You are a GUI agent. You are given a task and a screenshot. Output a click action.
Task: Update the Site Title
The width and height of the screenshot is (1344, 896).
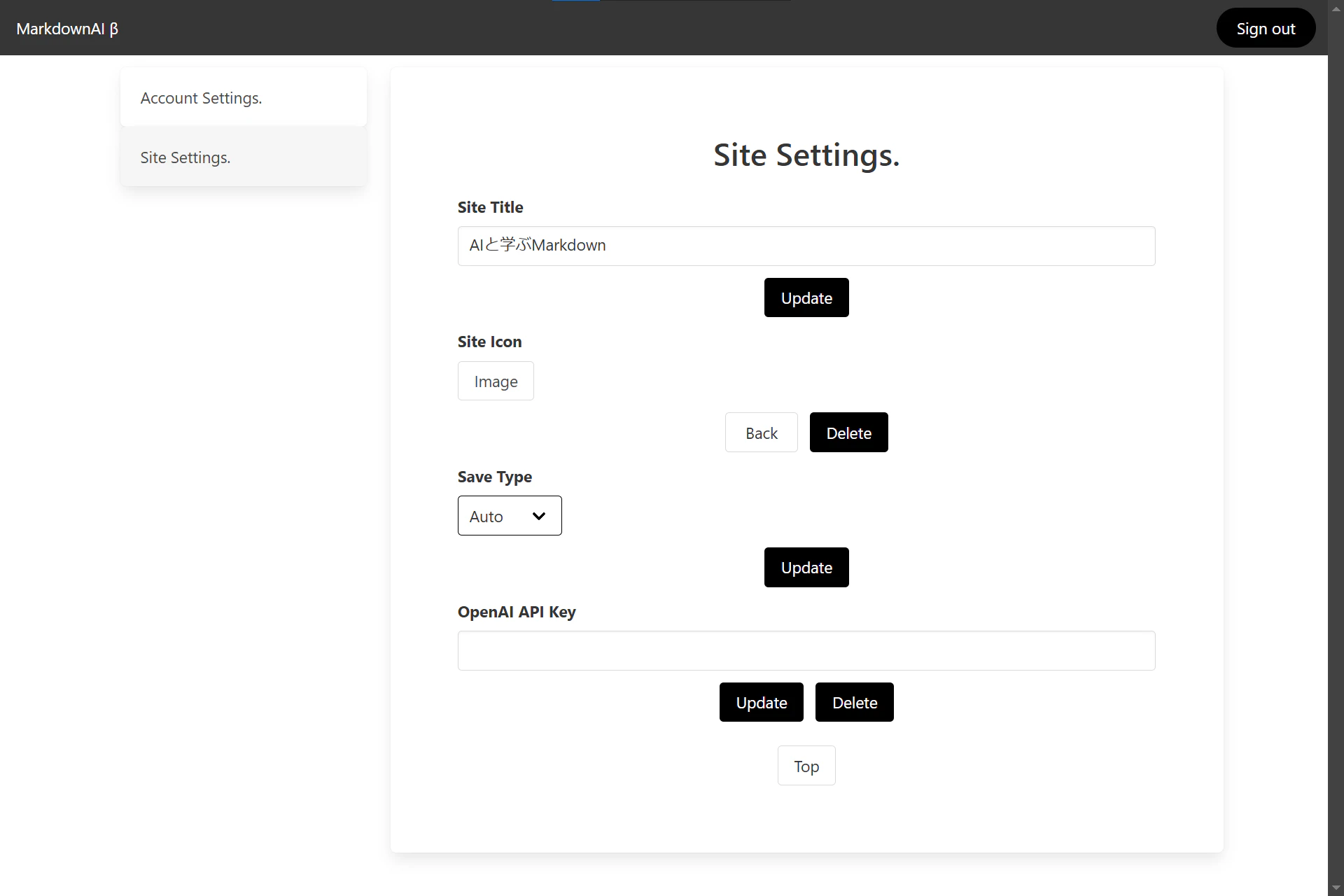click(x=806, y=297)
